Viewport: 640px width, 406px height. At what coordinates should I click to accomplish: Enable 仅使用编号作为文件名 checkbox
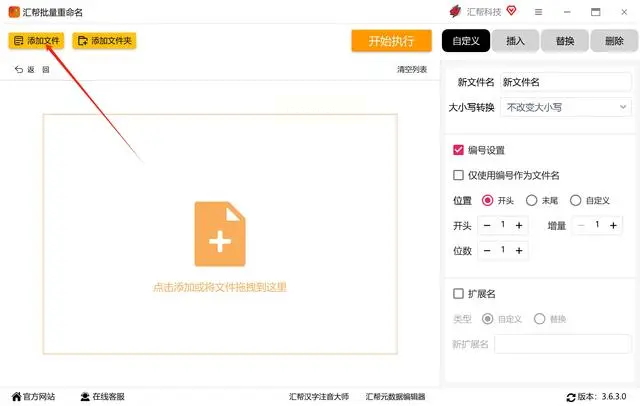pos(458,175)
